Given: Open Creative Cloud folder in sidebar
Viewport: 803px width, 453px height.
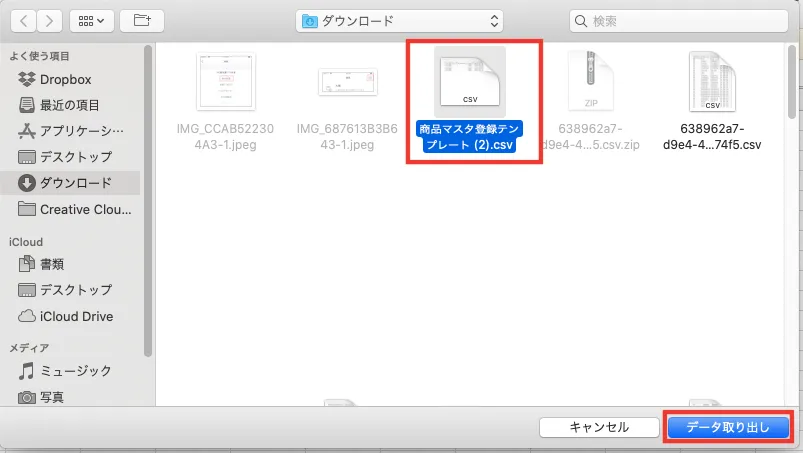Looking at the screenshot, I should [x=70, y=209].
